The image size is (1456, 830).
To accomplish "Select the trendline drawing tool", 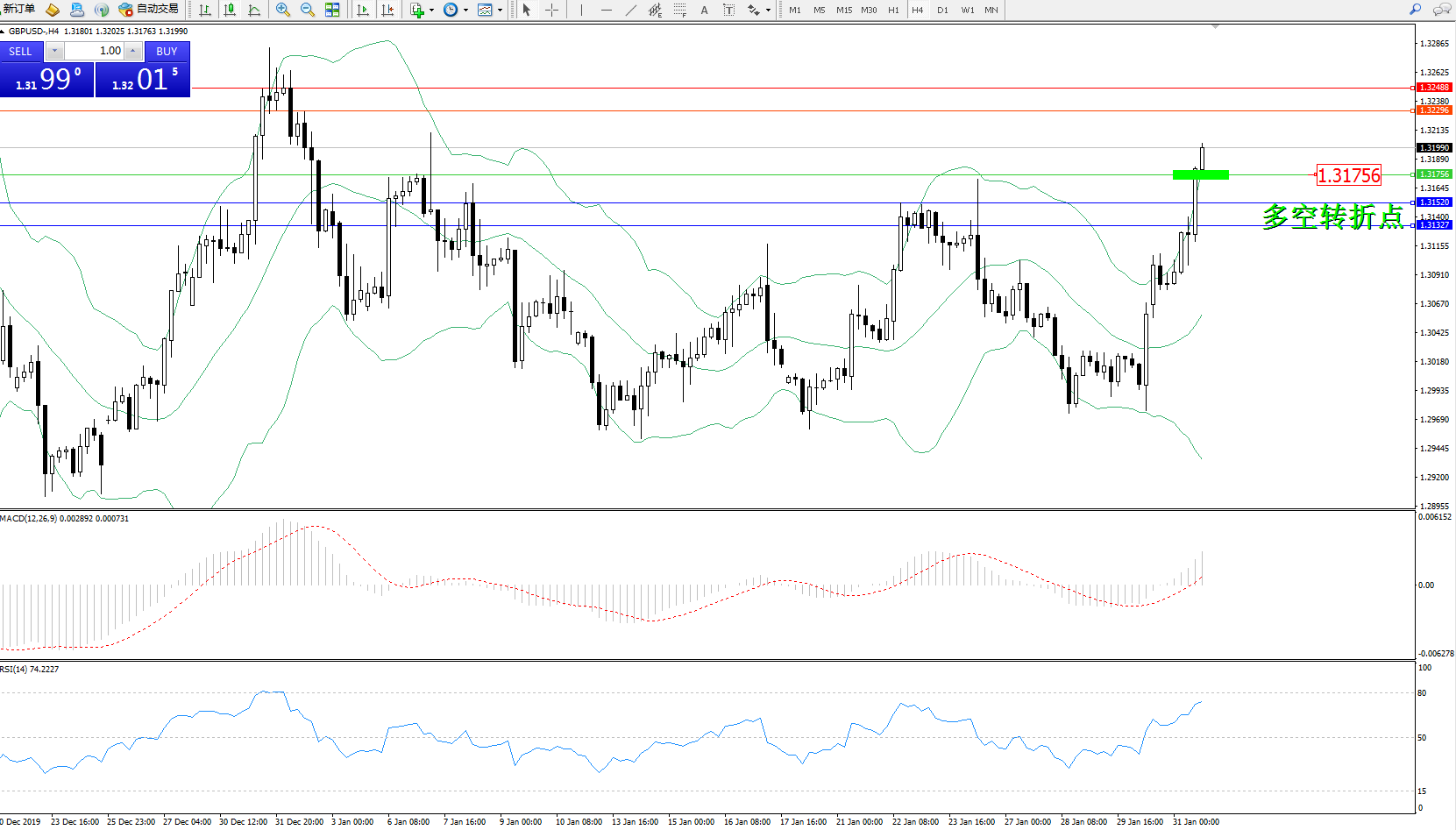I will coord(630,10).
